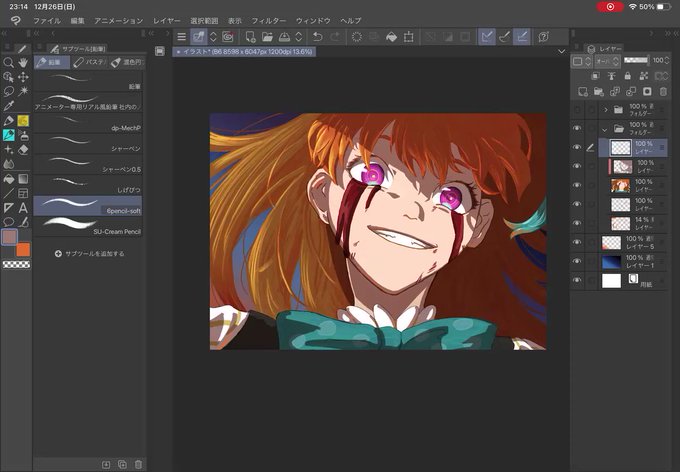Open the フィルター menu

[x=269, y=20]
